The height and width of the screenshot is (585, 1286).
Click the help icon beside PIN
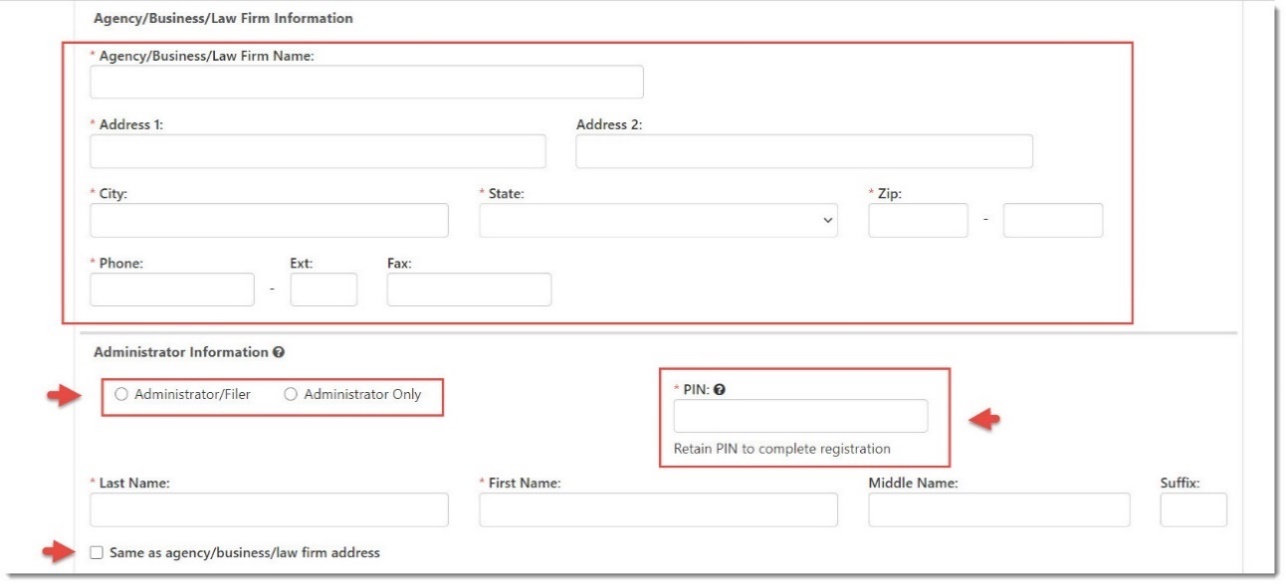tap(718, 390)
